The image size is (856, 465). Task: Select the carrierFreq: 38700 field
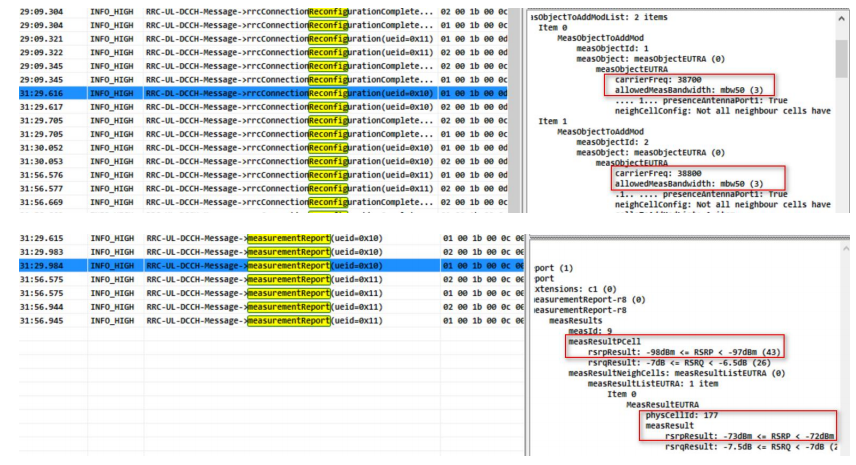click(649, 79)
